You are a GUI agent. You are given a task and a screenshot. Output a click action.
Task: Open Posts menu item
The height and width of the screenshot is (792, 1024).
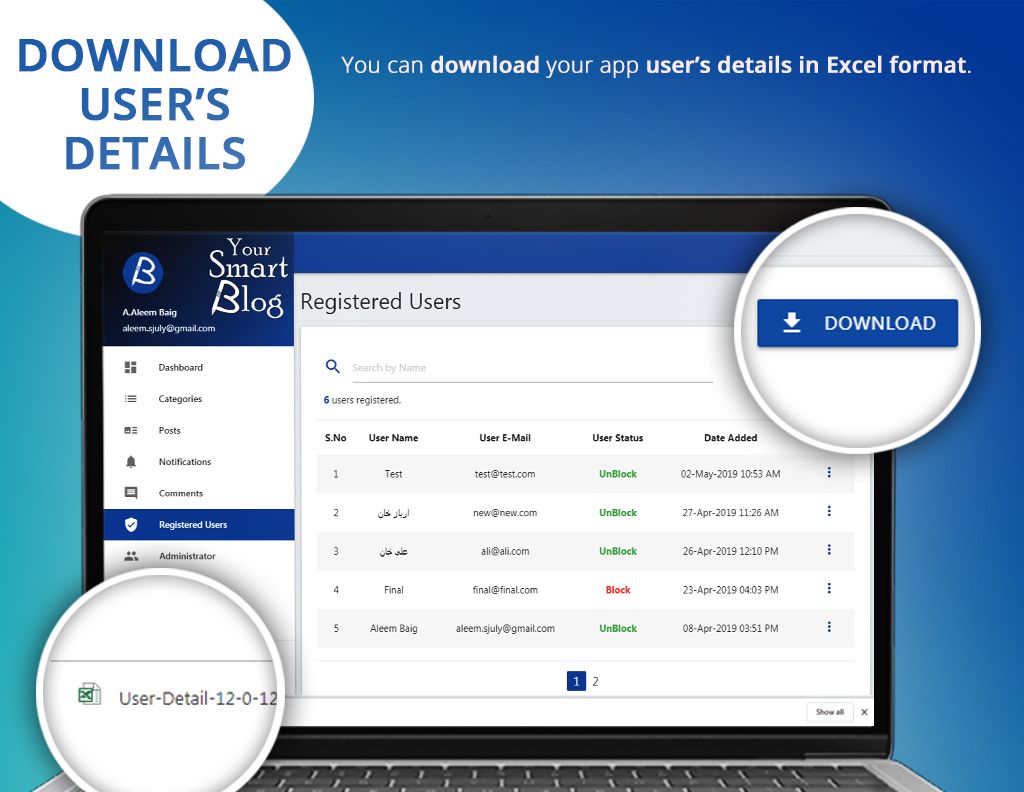(199, 430)
